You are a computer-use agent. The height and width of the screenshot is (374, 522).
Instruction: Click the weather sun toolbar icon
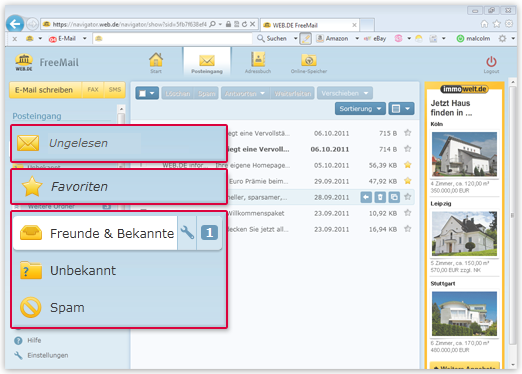(419, 39)
